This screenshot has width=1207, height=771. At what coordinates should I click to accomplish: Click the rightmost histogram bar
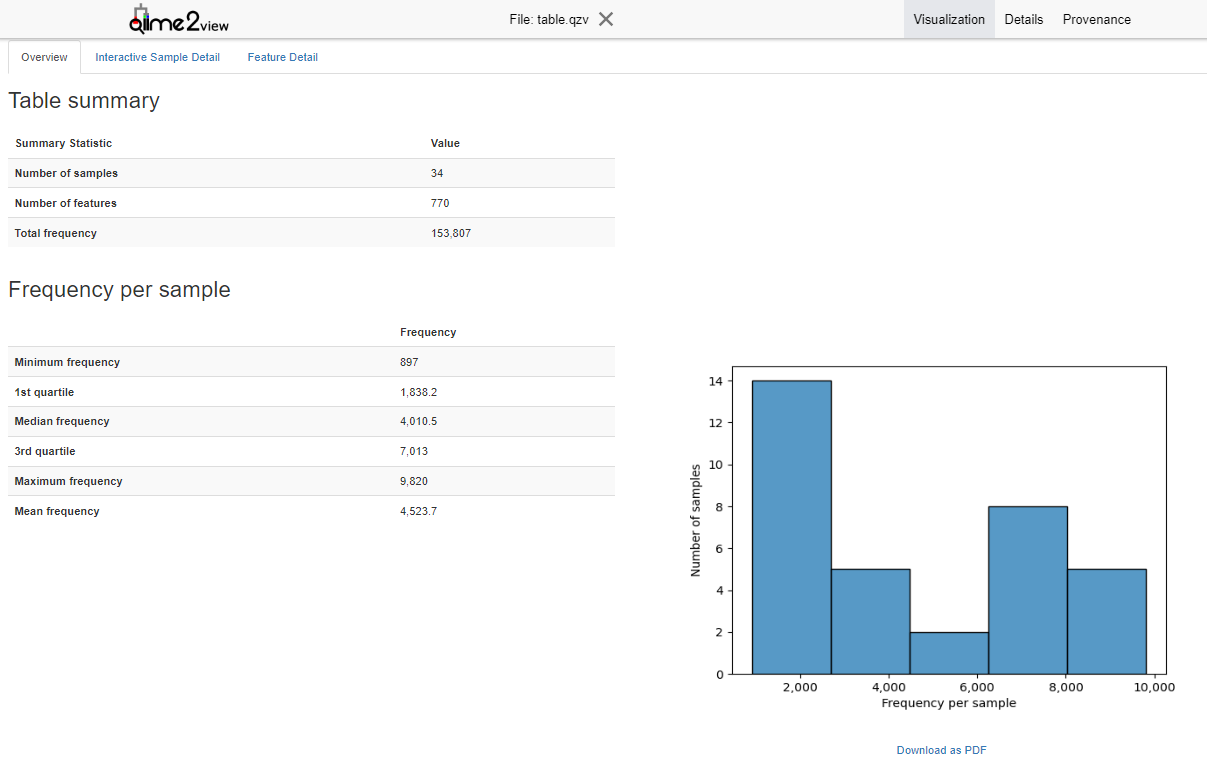point(1106,621)
